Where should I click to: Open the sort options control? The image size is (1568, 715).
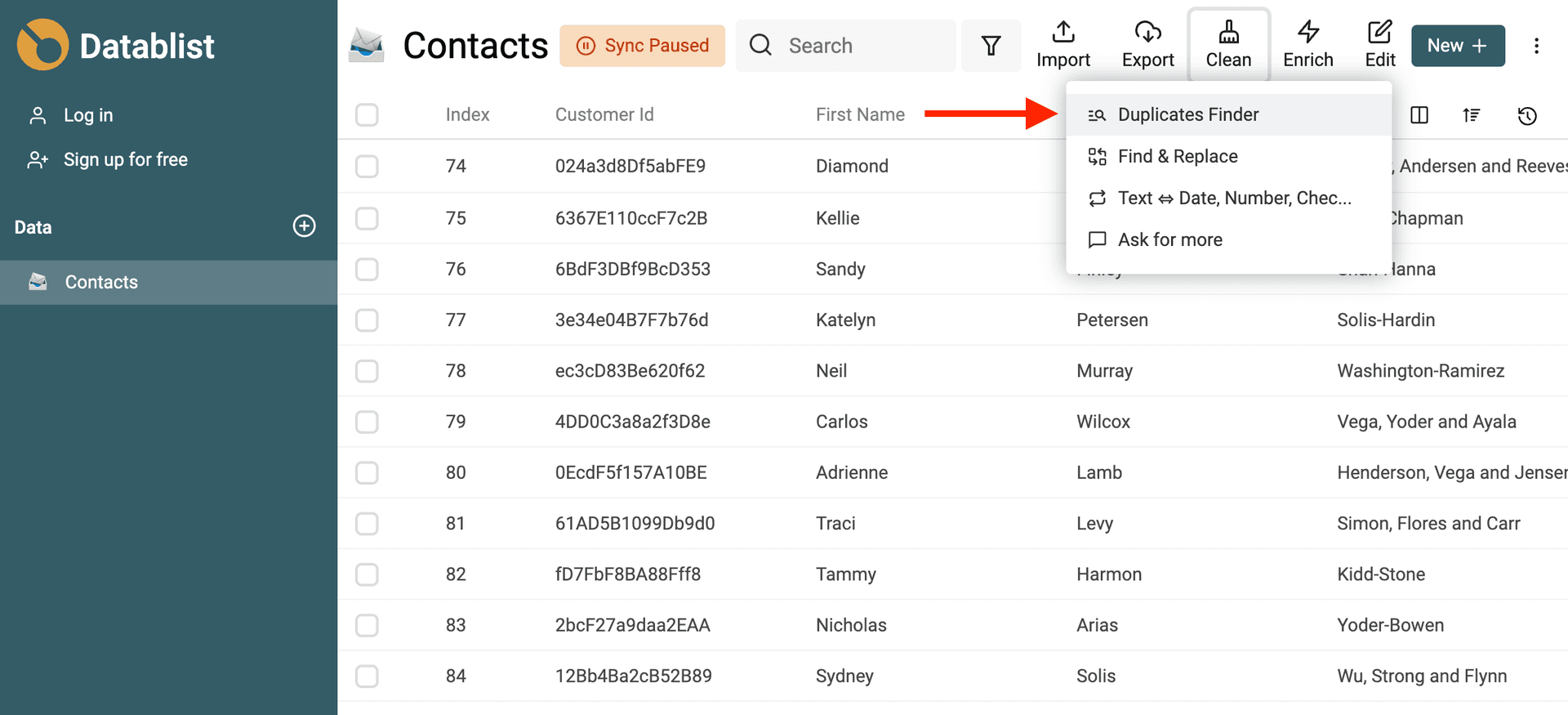[1472, 115]
